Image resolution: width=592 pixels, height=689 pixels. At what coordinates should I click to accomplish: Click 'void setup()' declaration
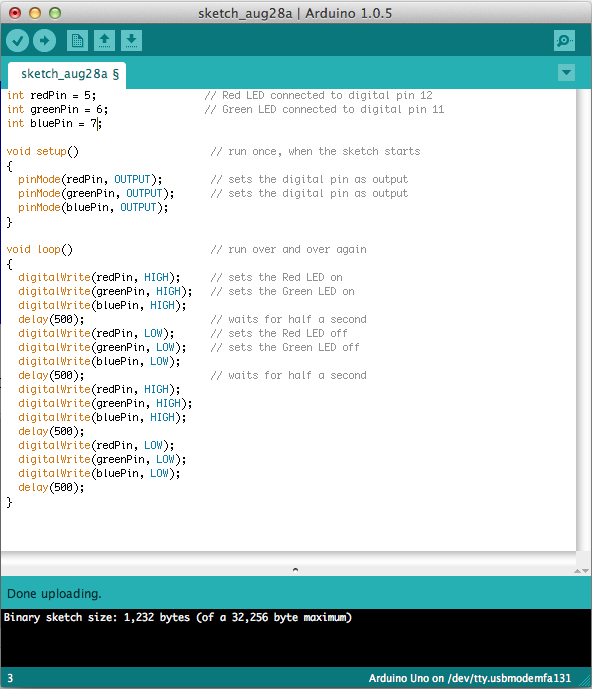(43, 152)
